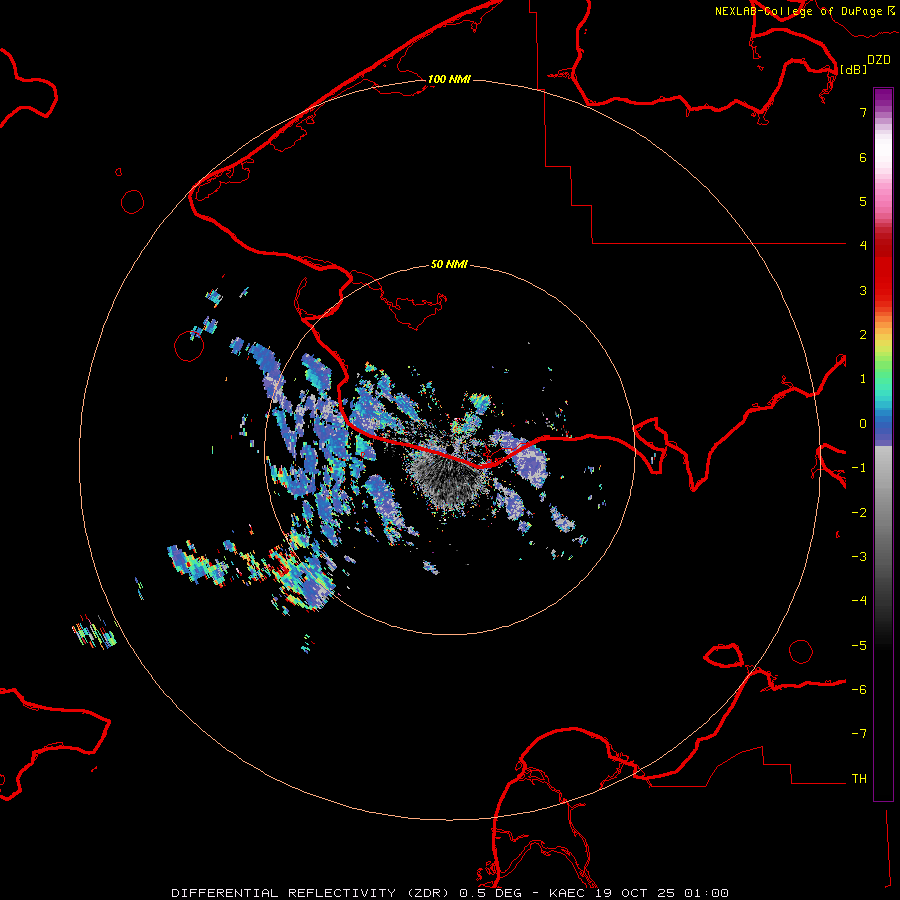This screenshot has width=900, height=900.
Task: Click the 50 NMI range ring label
Action: coord(449,265)
